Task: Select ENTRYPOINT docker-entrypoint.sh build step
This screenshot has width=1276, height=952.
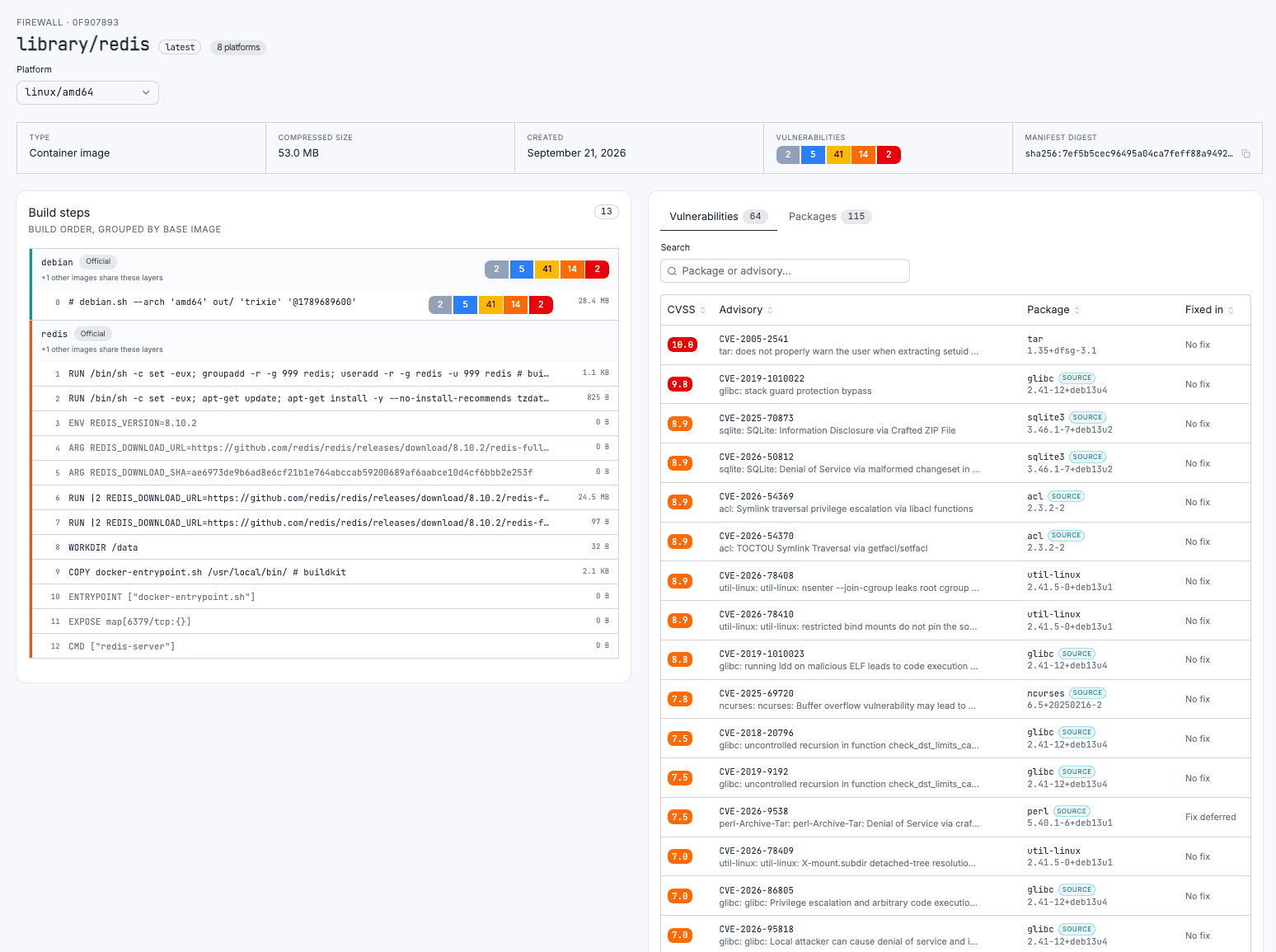Action: coord(324,597)
